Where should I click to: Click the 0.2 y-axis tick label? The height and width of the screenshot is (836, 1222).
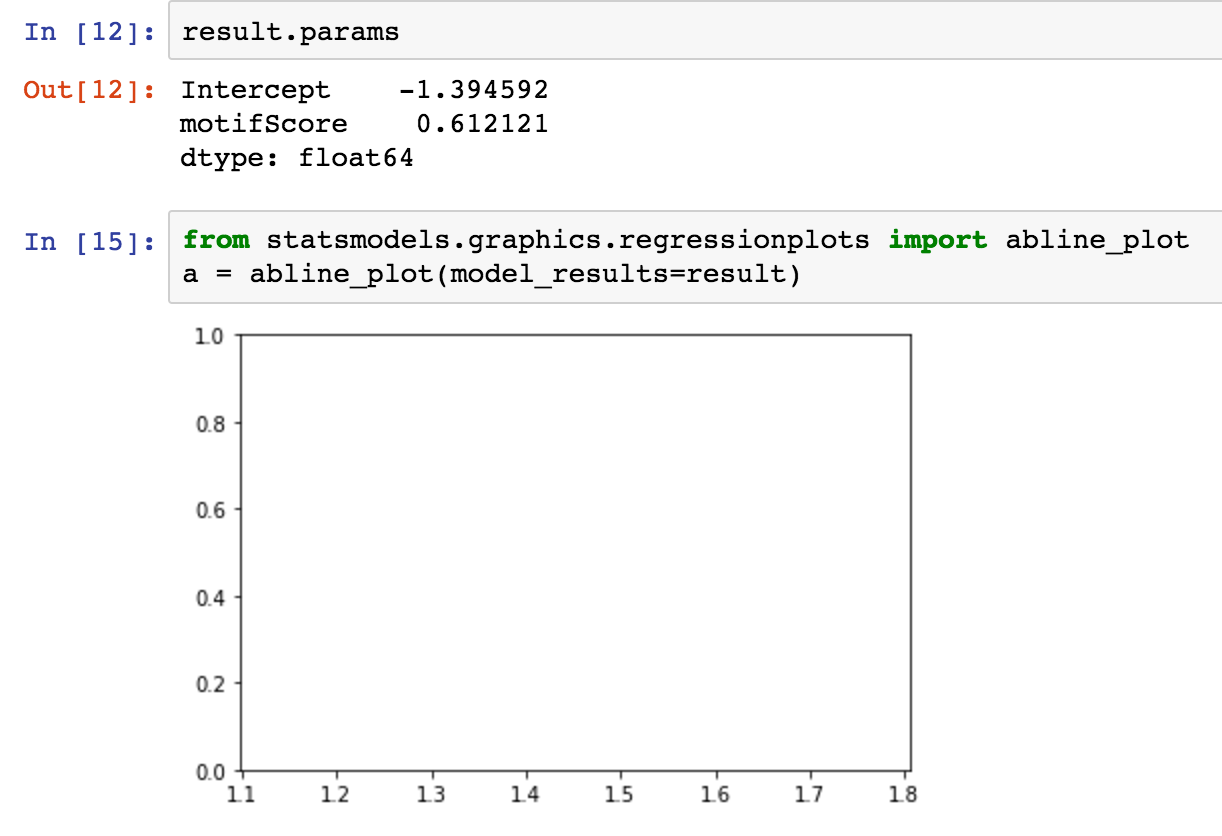[x=214, y=684]
